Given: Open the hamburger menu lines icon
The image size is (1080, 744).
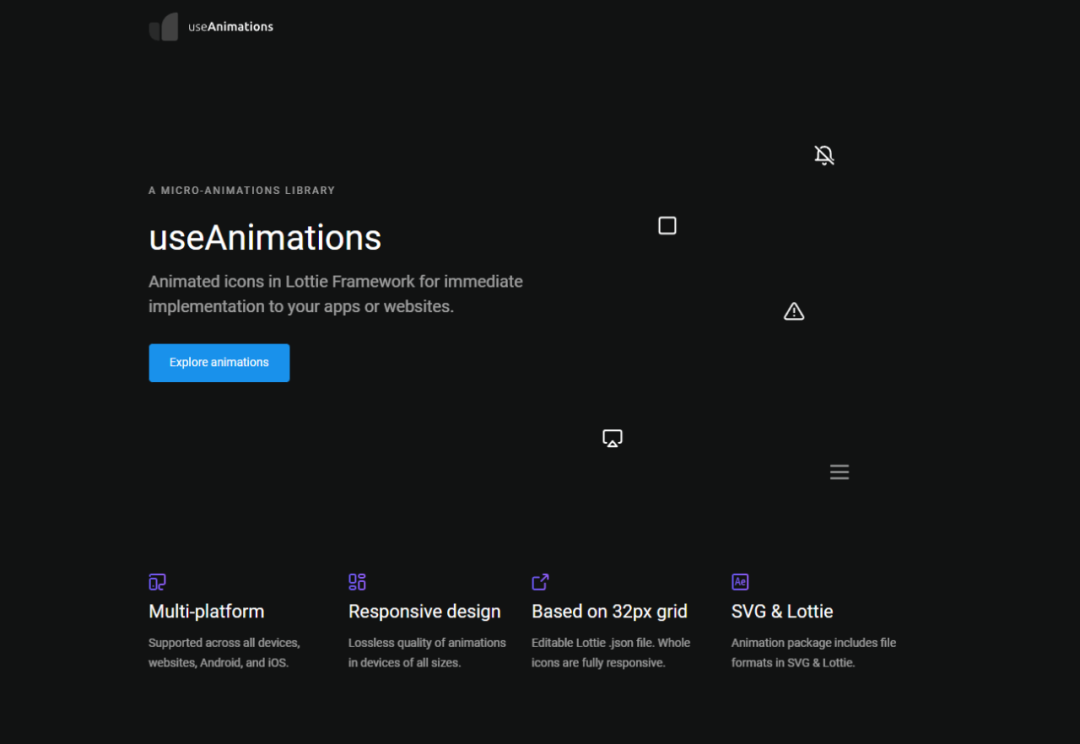Looking at the screenshot, I should tap(839, 472).
